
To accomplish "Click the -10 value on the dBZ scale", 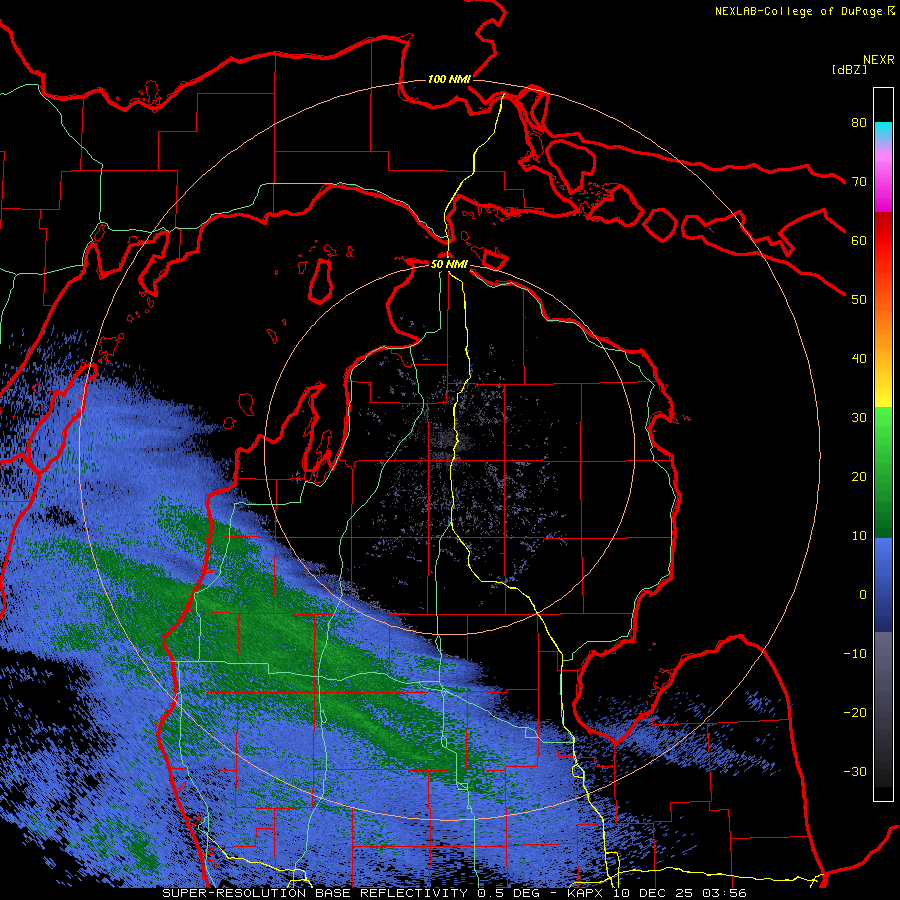I will [855, 653].
